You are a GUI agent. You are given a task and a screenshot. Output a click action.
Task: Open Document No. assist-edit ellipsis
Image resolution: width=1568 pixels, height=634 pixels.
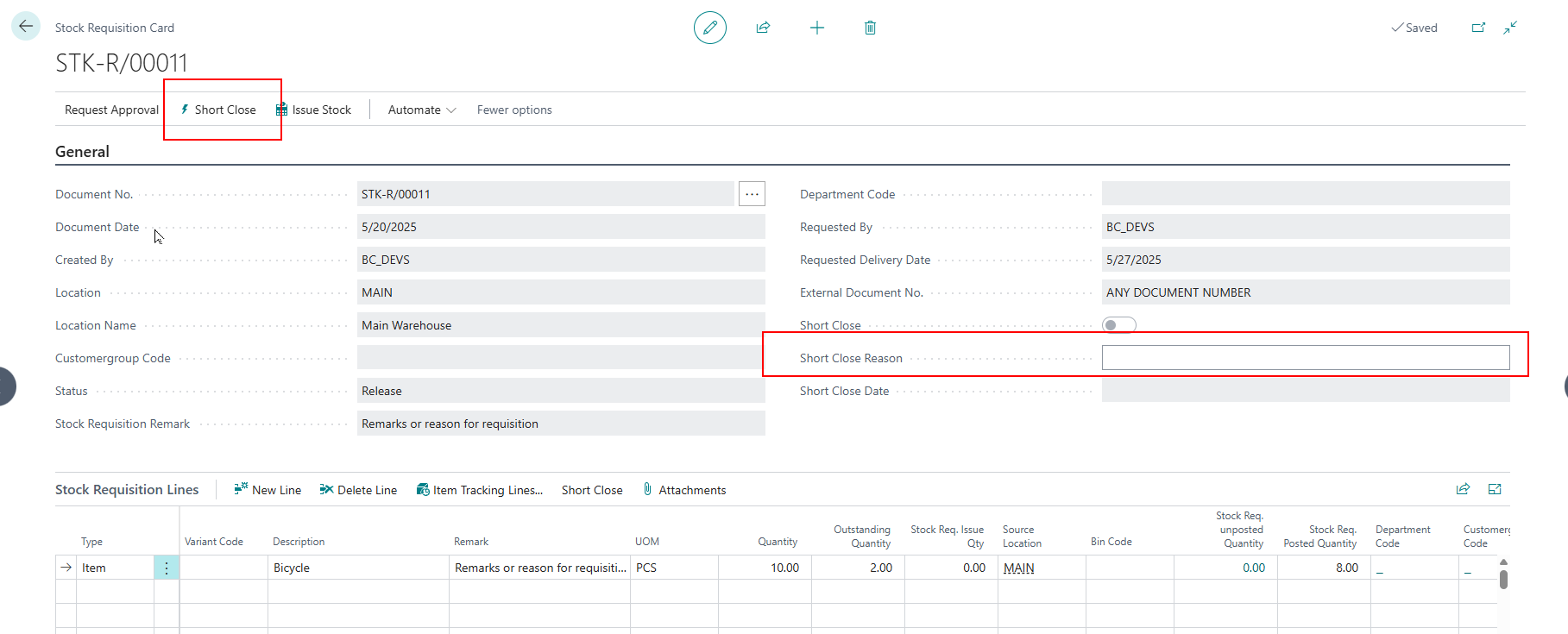pos(752,194)
